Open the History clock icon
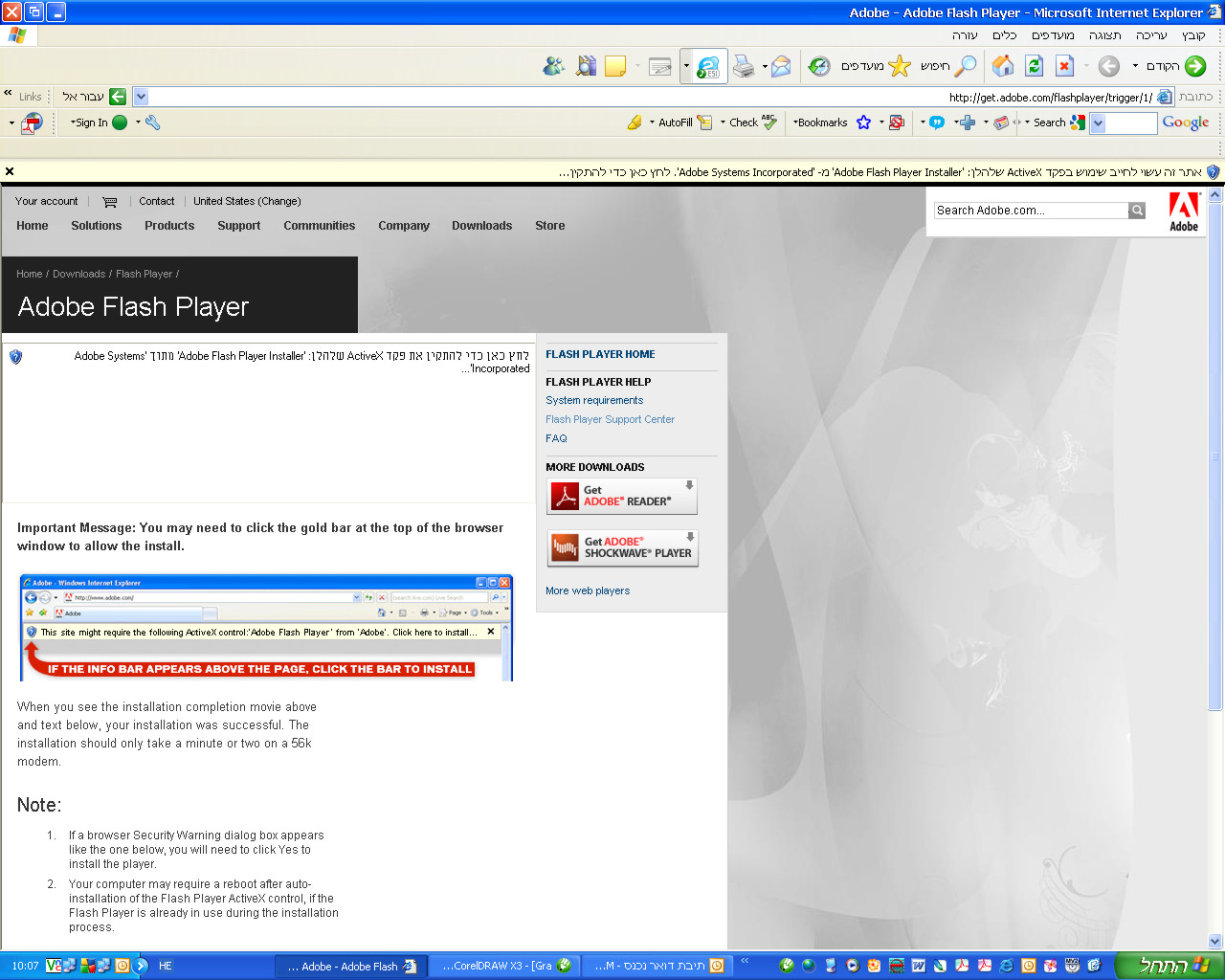Screen dimensions: 1225x980 click(x=819, y=66)
